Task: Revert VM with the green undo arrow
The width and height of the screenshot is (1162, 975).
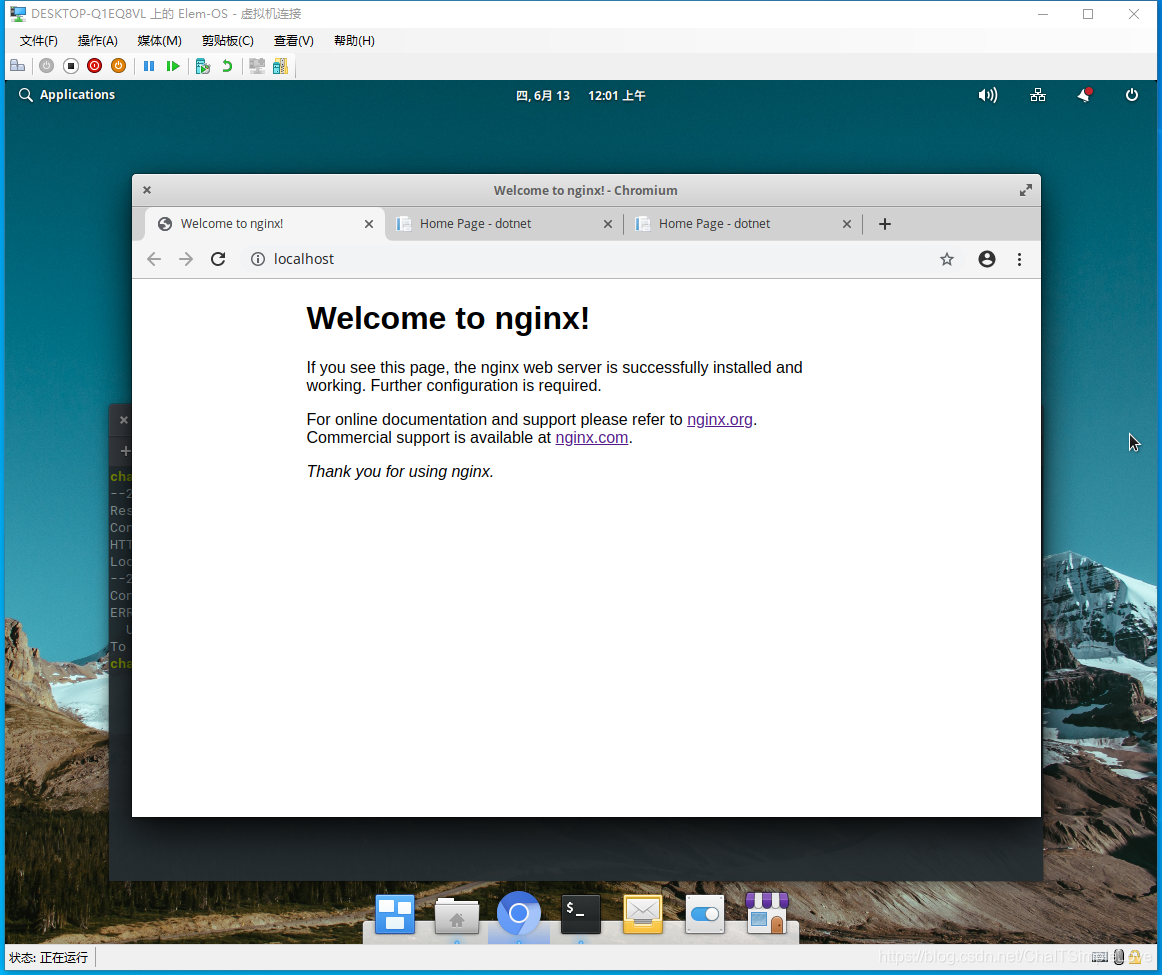Action: coord(227,66)
